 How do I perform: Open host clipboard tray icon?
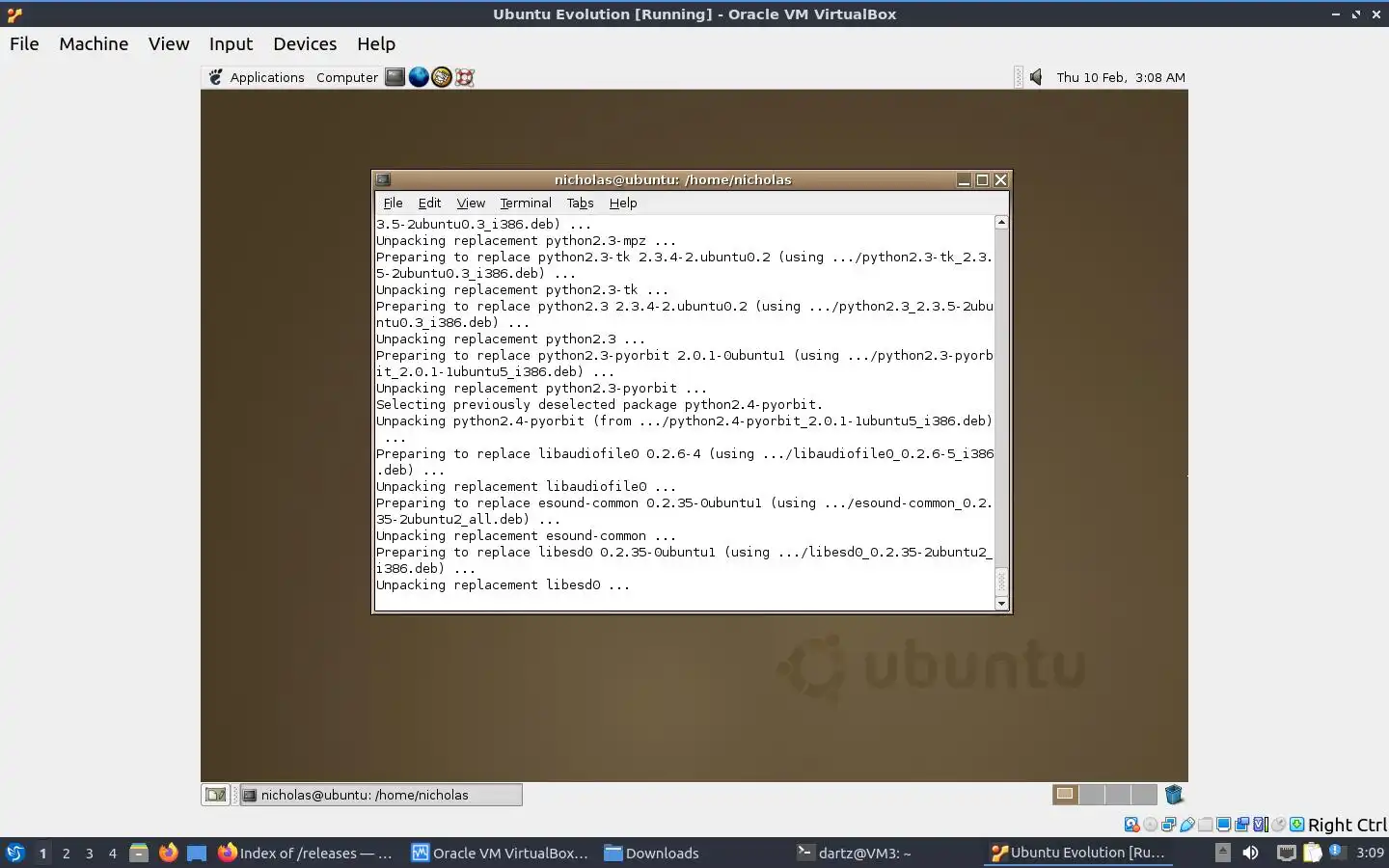point(1313,853)
